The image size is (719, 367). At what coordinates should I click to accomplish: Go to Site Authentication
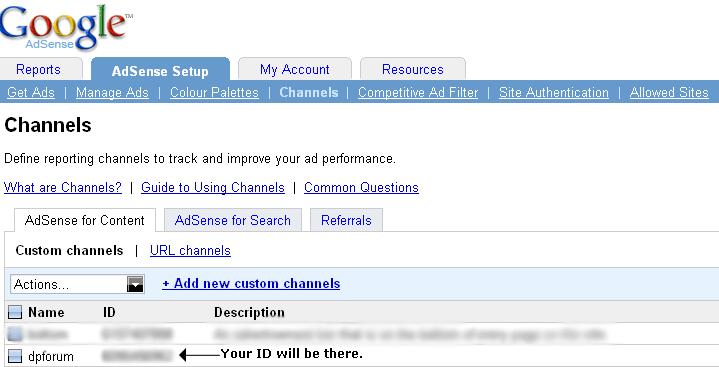pos(554,92)
